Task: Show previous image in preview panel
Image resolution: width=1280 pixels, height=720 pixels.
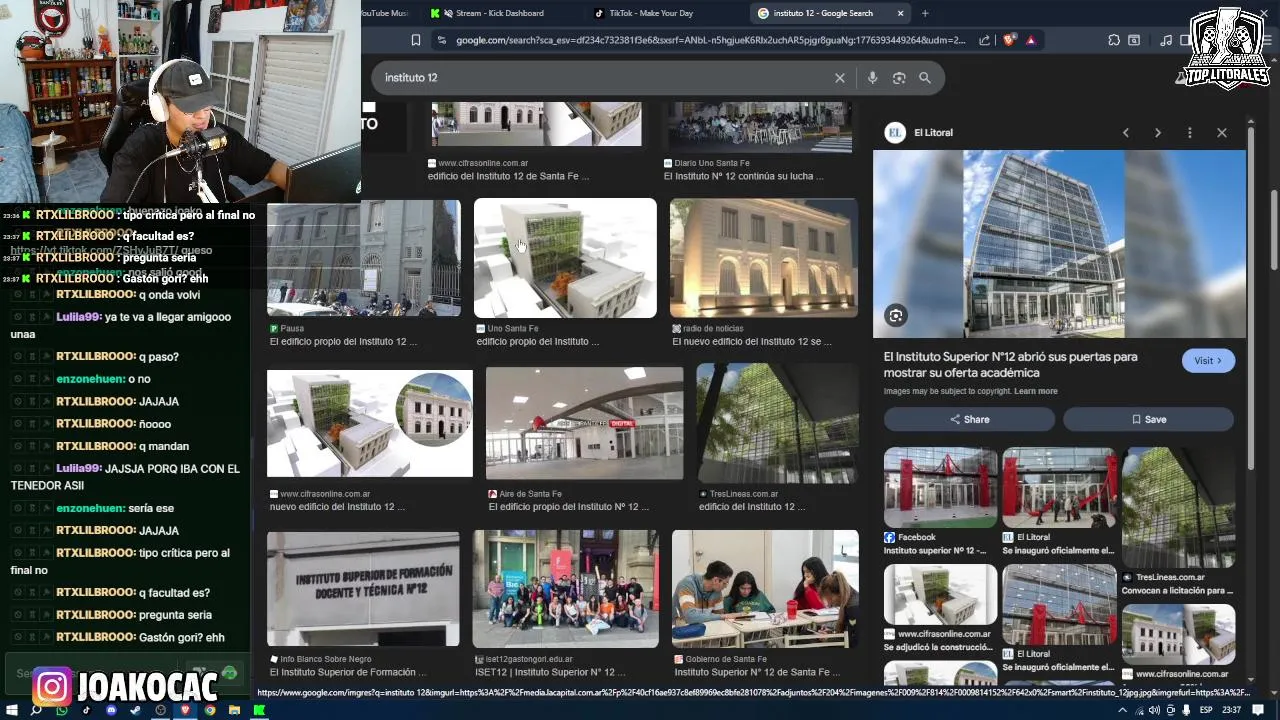Action: pos(1126,132)
